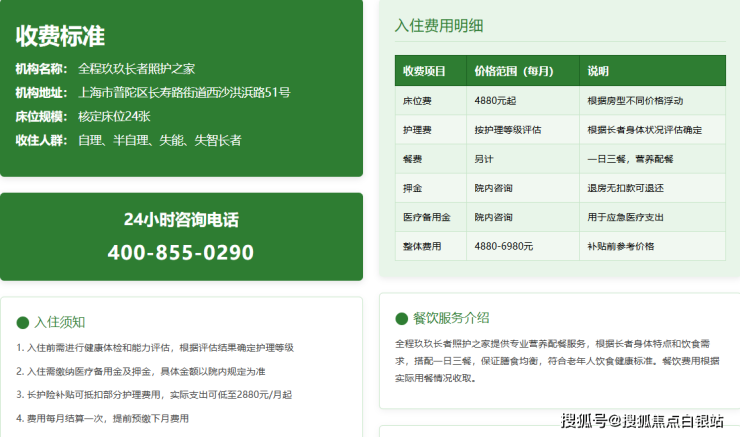Image resolution: width=740 pixels, height=437 pixels.
Task: Click institution name 全程玖玖长者照护之家
Action: (136, 69)
